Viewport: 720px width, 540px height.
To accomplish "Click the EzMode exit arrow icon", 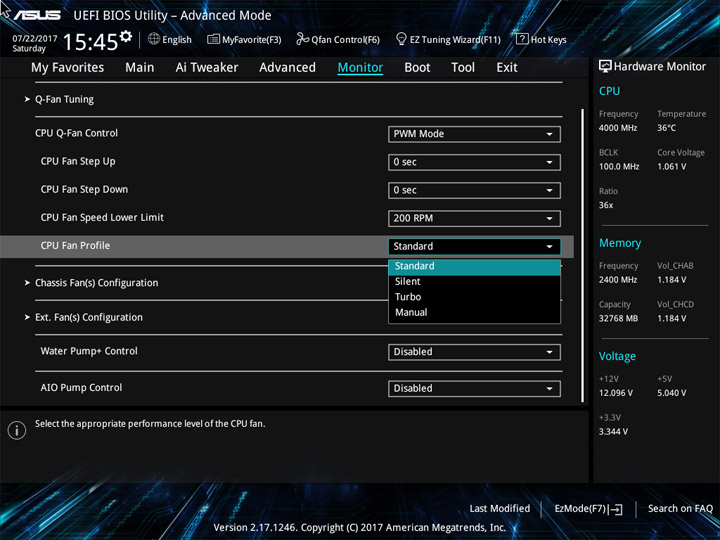I will pyautogui.click(x=617, y=509).
